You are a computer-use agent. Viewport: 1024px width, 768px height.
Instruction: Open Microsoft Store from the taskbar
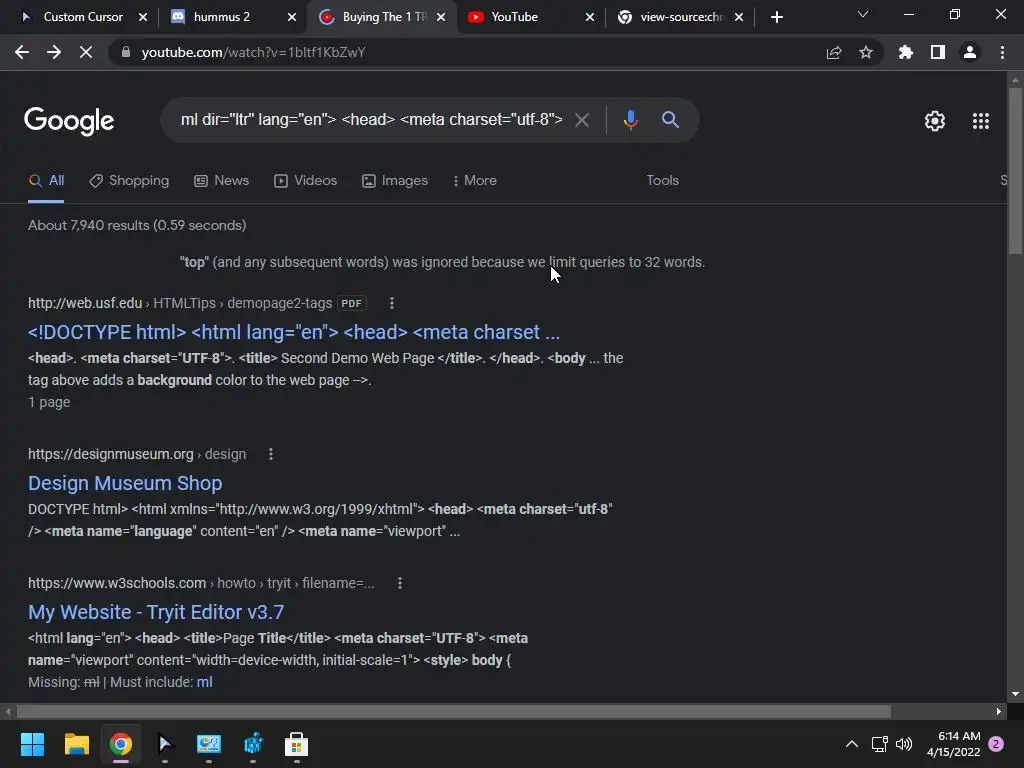click(x=296, y=744)
